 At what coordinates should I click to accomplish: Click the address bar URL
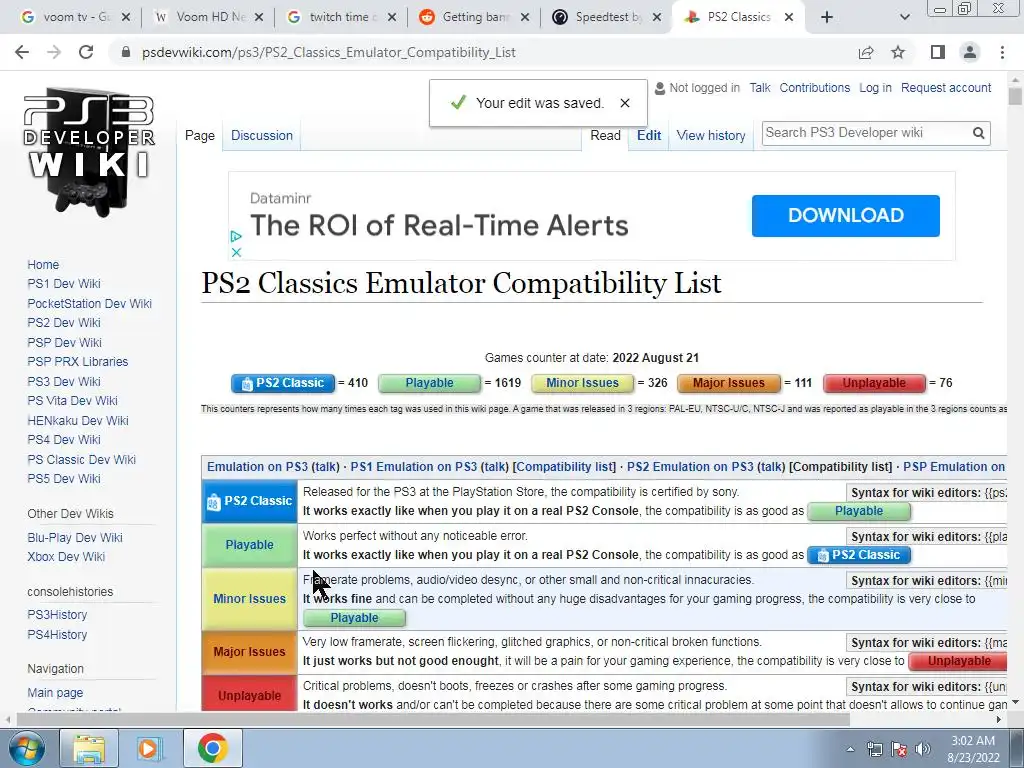tap(328, 52)
